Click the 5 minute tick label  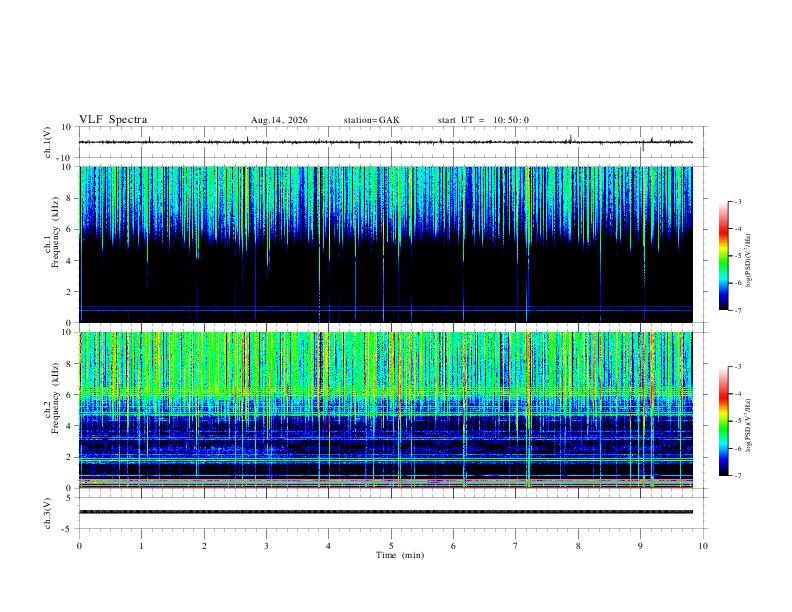(x=391, y=546)
